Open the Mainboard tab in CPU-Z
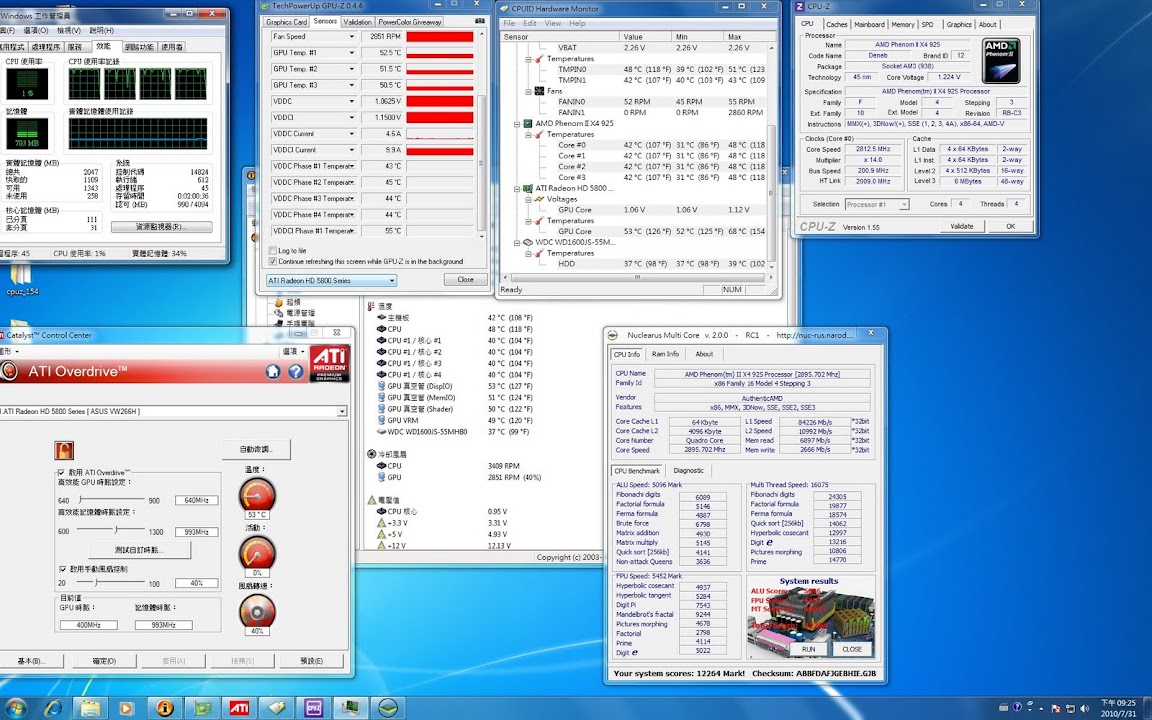1152x720 pixels. click(x=869, y=24)
